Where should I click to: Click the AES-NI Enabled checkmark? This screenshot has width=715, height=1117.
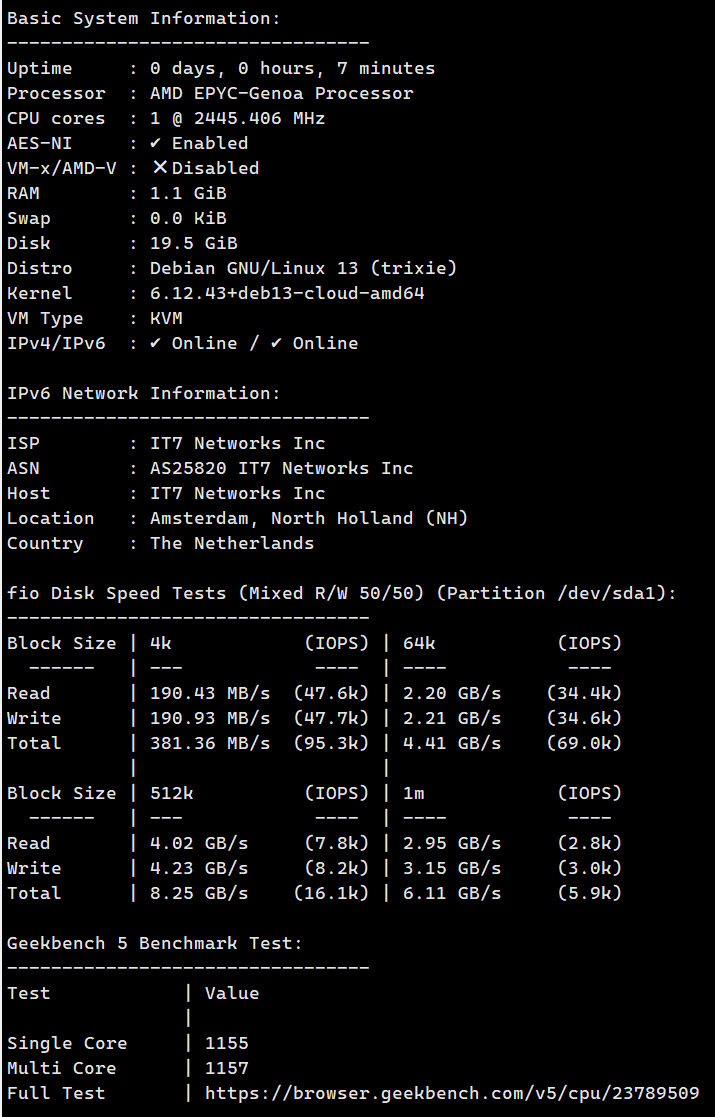(x=155, y=143)
